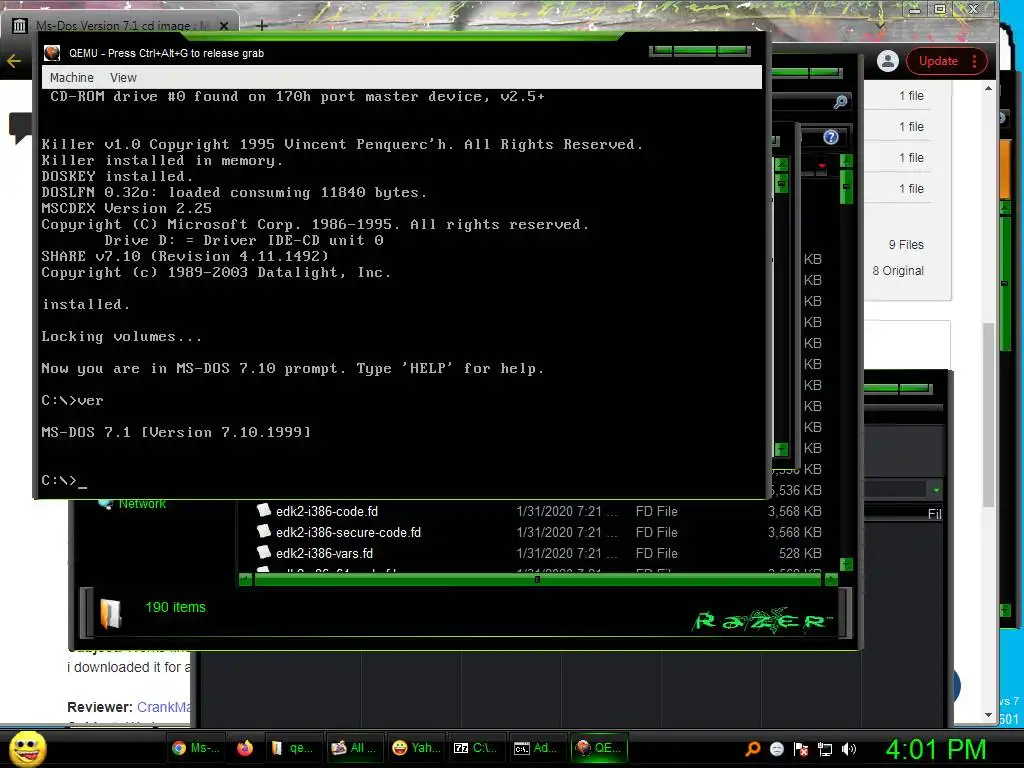Click the dropdown arrow in lower explorer window
This screenshot has width=1024, height=768.
click(936, 490)
